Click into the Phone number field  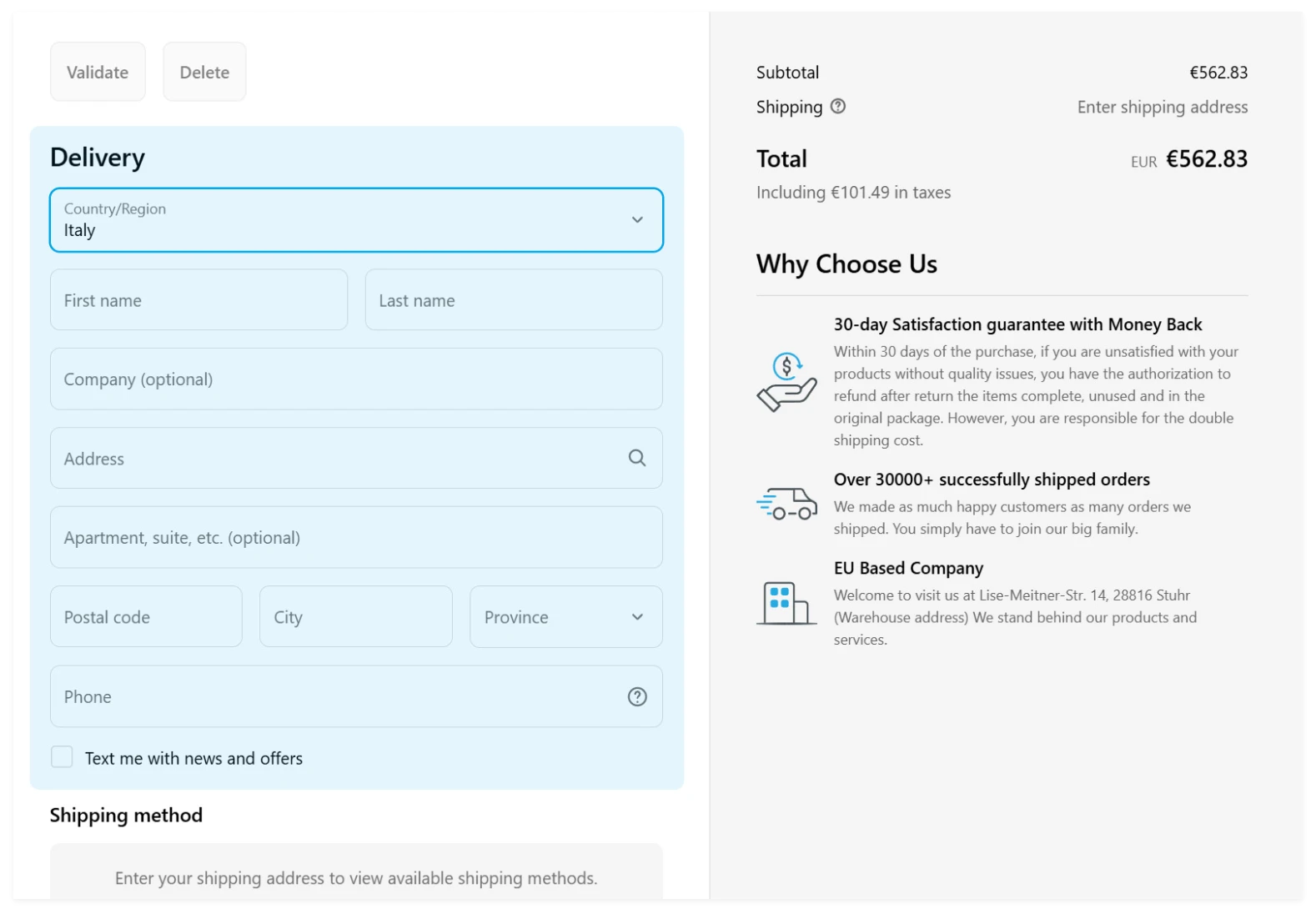[334, 696]
